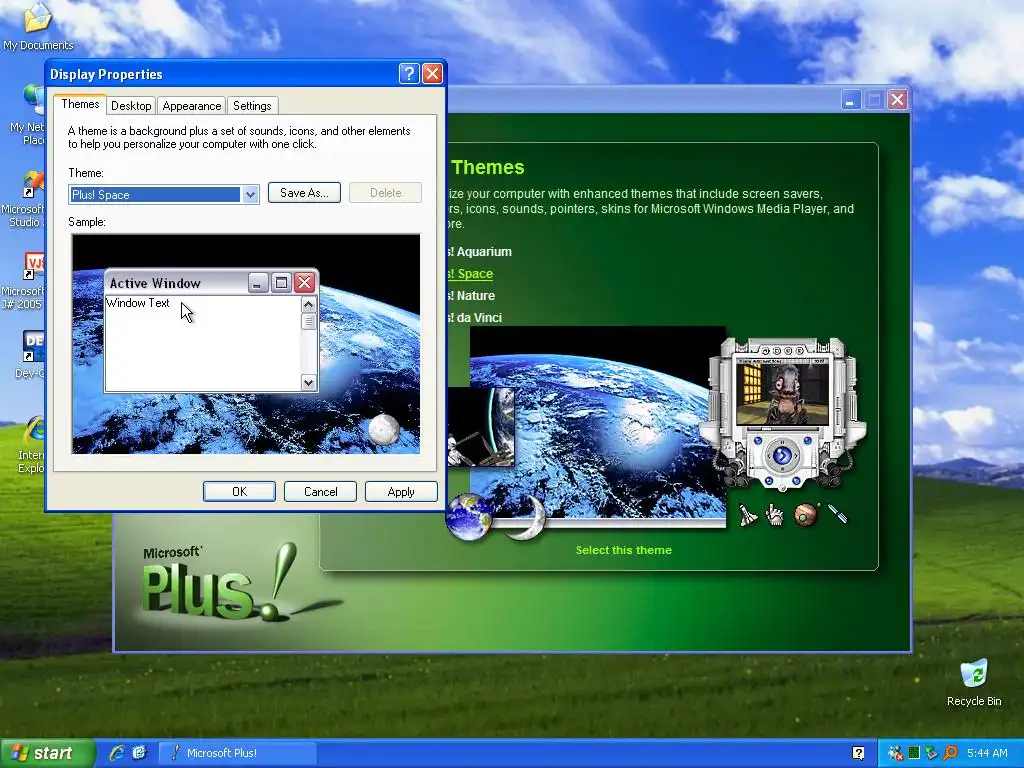Click the green grid tray icon
1024x768 pixels.
[914, 753]
